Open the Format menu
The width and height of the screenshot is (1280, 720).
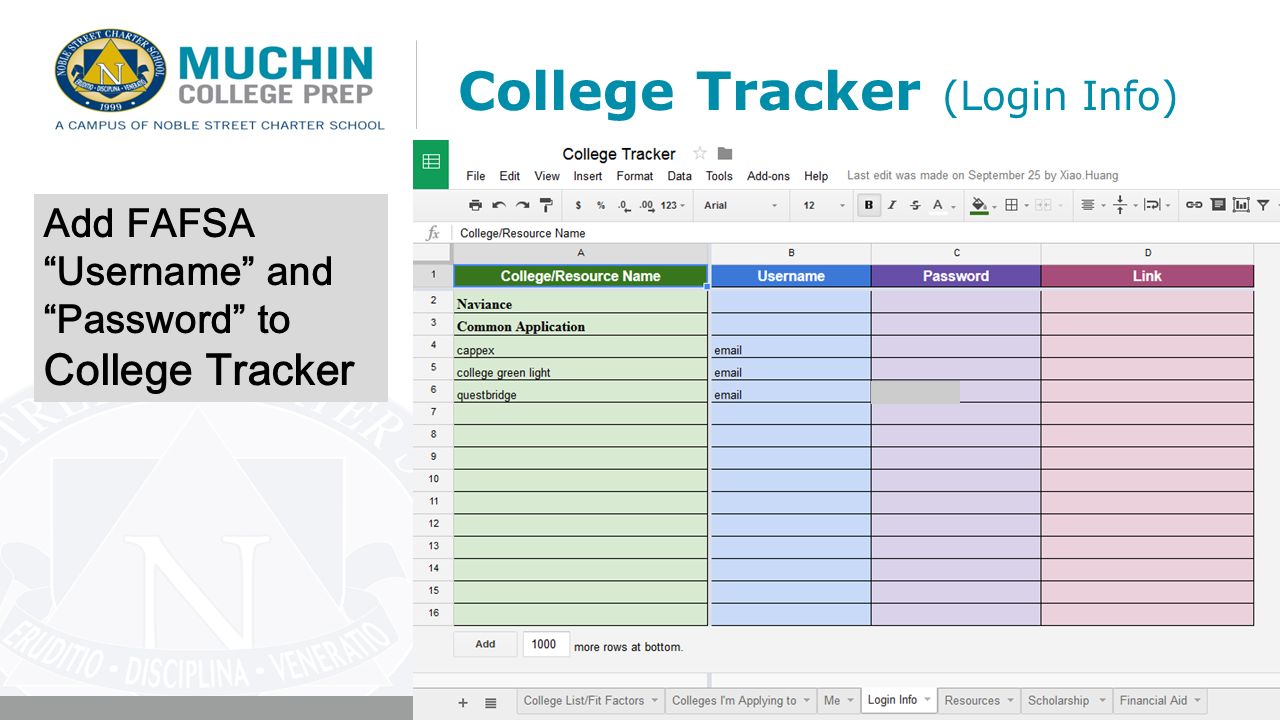[635, 176]
